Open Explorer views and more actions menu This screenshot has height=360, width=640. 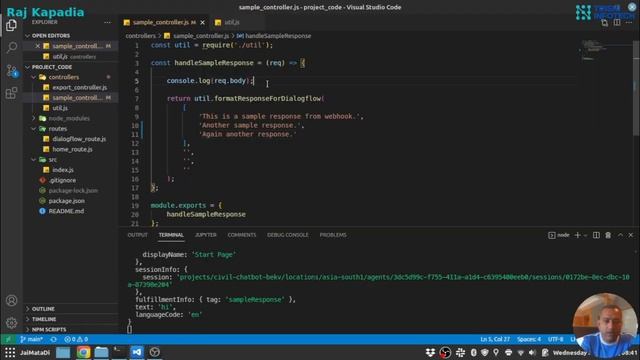[107, 22]
